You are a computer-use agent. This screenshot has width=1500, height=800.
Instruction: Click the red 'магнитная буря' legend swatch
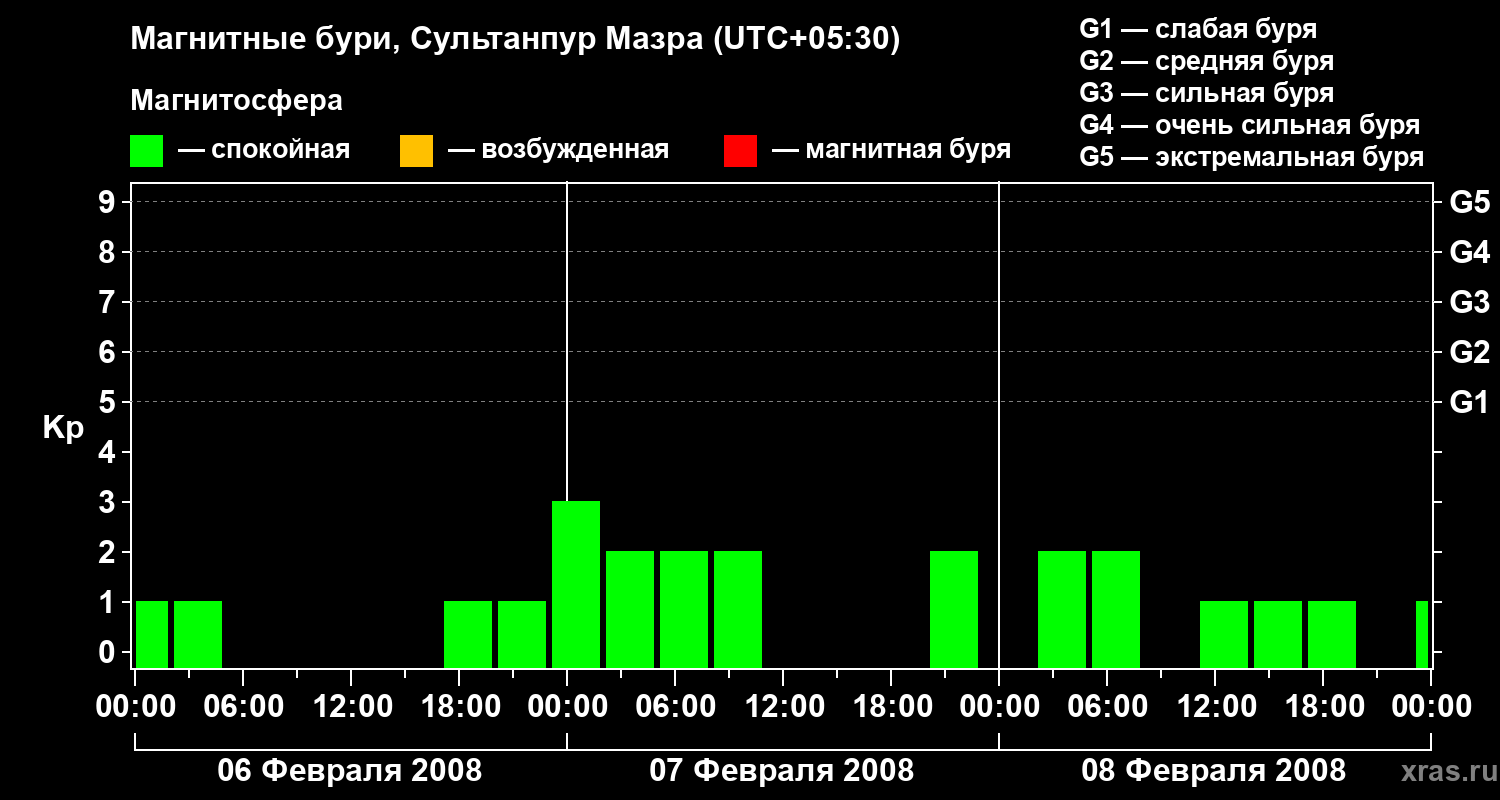[740, 151]
